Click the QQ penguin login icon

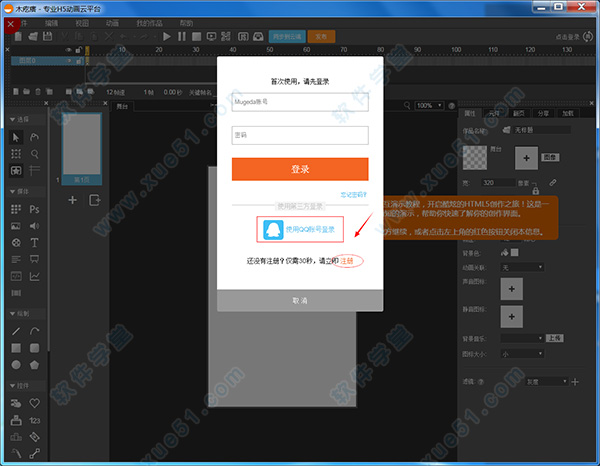pos(271,229)
